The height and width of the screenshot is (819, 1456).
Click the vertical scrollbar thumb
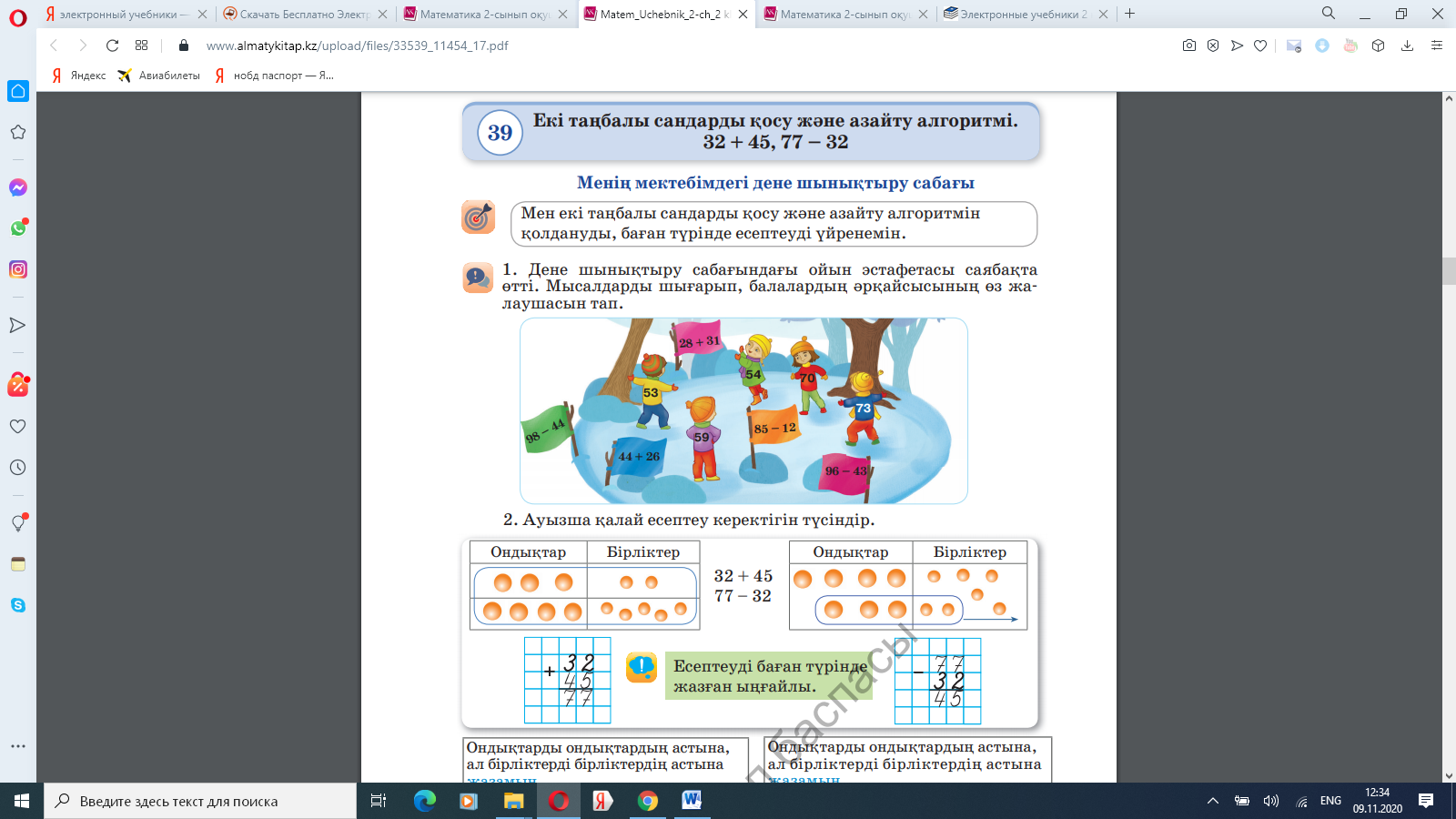1449,271
